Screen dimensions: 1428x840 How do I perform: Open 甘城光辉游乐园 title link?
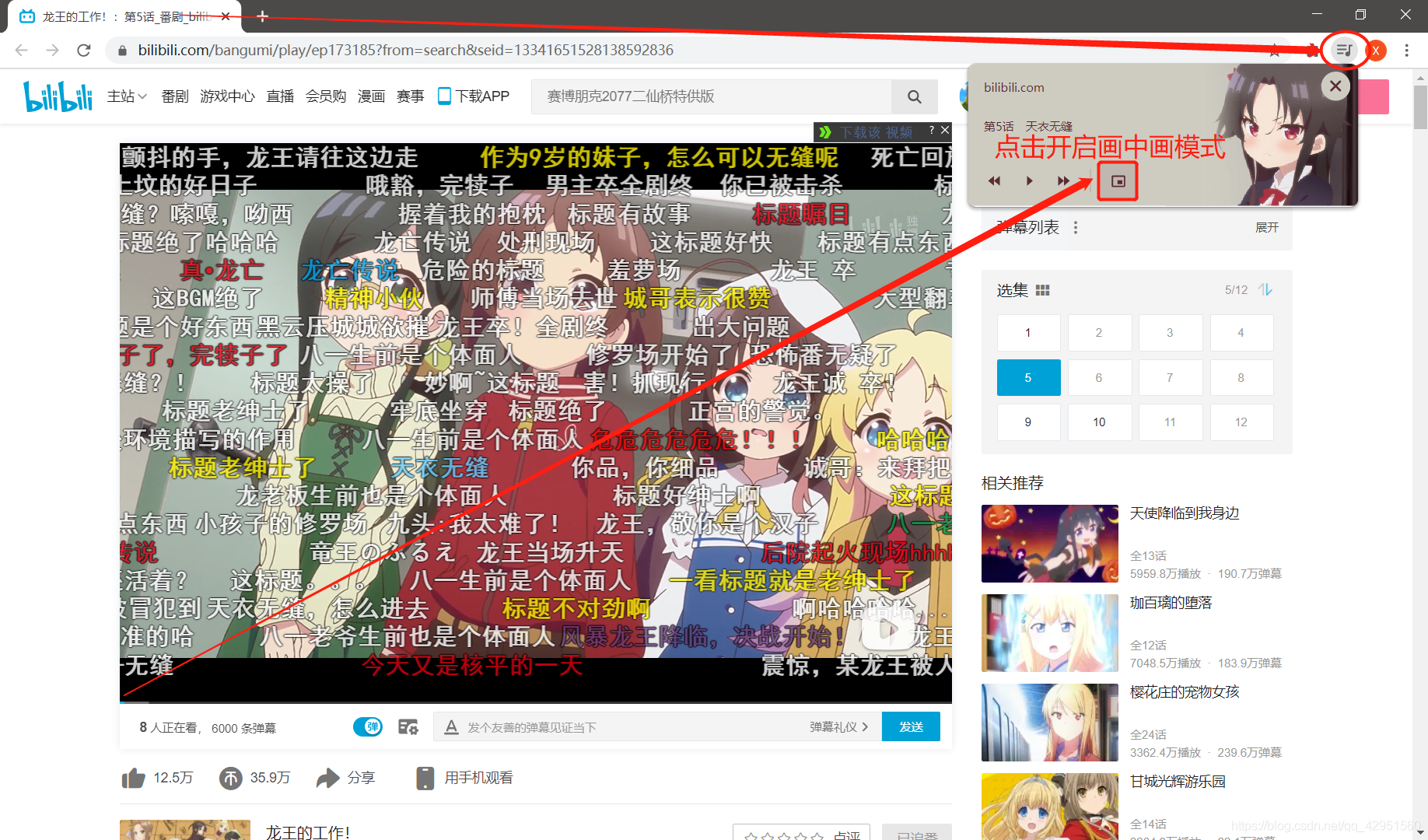pos(1177,782)
